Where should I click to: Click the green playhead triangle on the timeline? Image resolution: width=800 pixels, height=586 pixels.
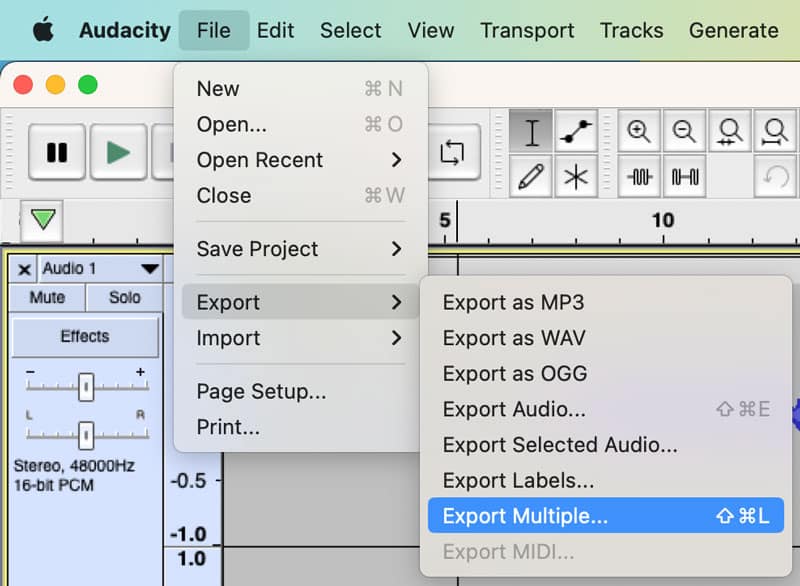coord(42,220)
